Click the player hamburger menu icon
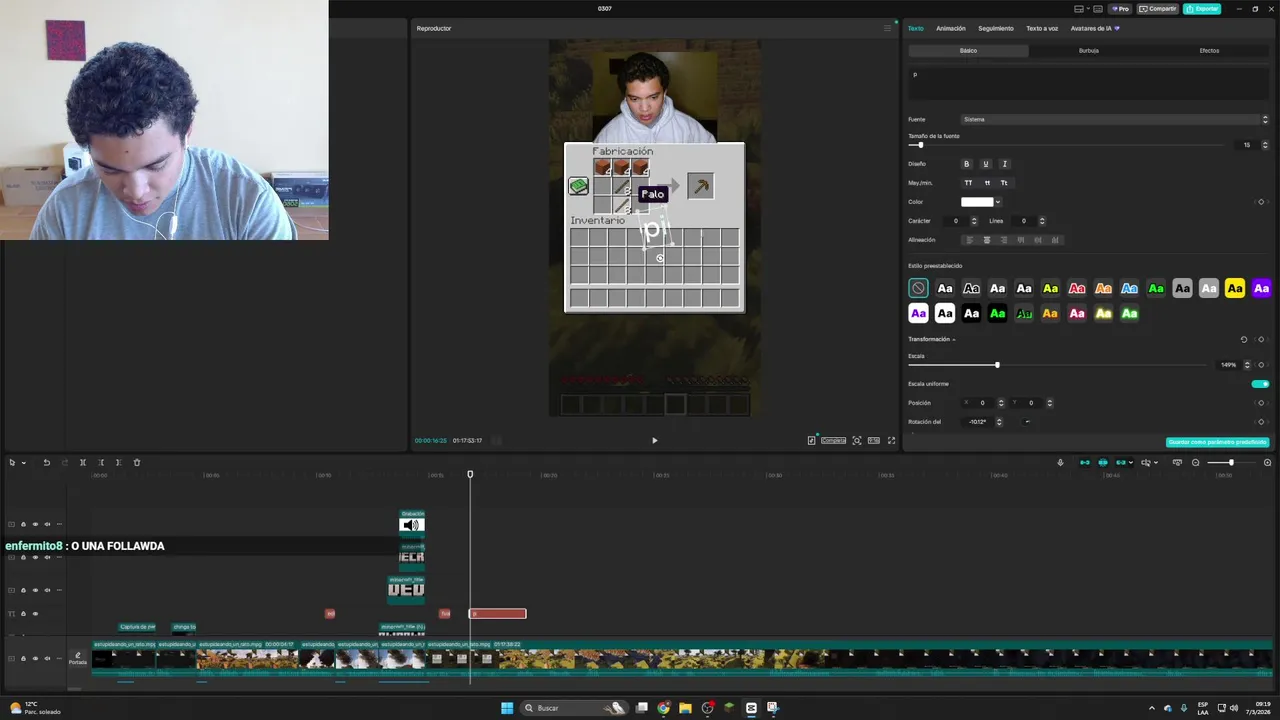1280x720 pixels. [887, 28]
